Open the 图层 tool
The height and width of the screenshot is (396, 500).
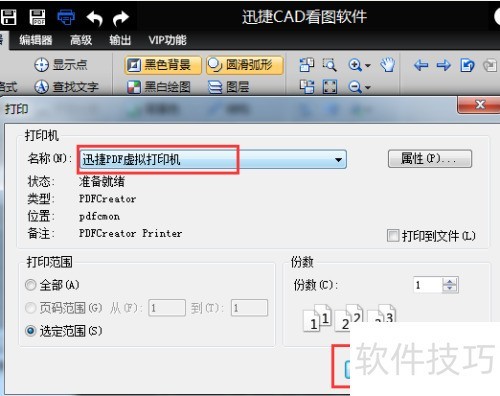[x=229, y=87]
